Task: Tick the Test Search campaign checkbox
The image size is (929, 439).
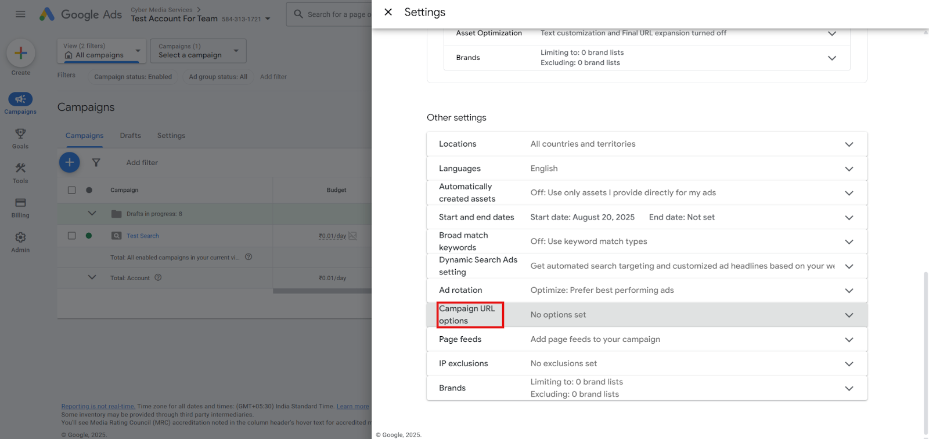Action: [71, 236]
